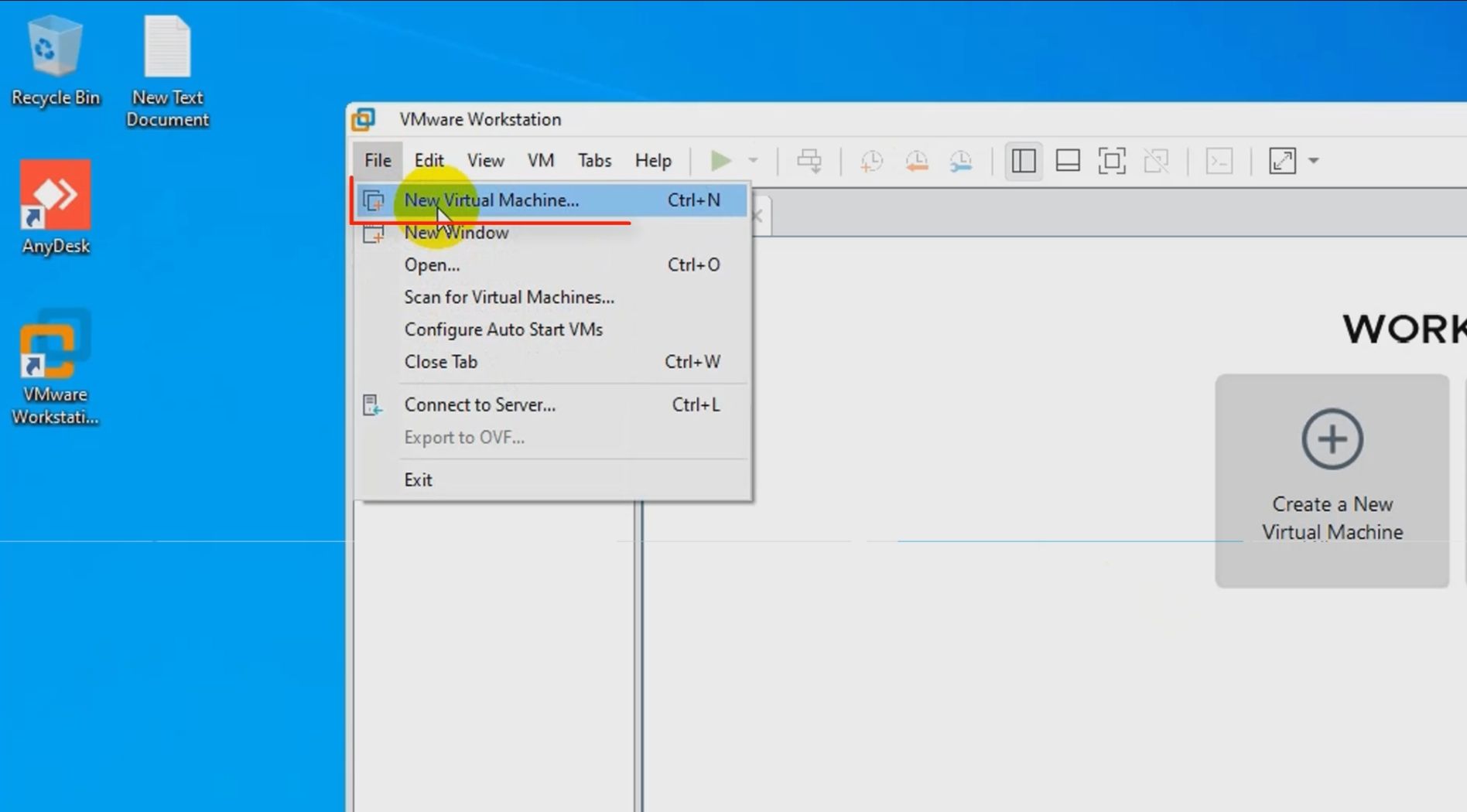Viewport: 1467px width, 812px height.
Task: Open the VMware Workstation desktop shortcut
Action: coord(55,368)
